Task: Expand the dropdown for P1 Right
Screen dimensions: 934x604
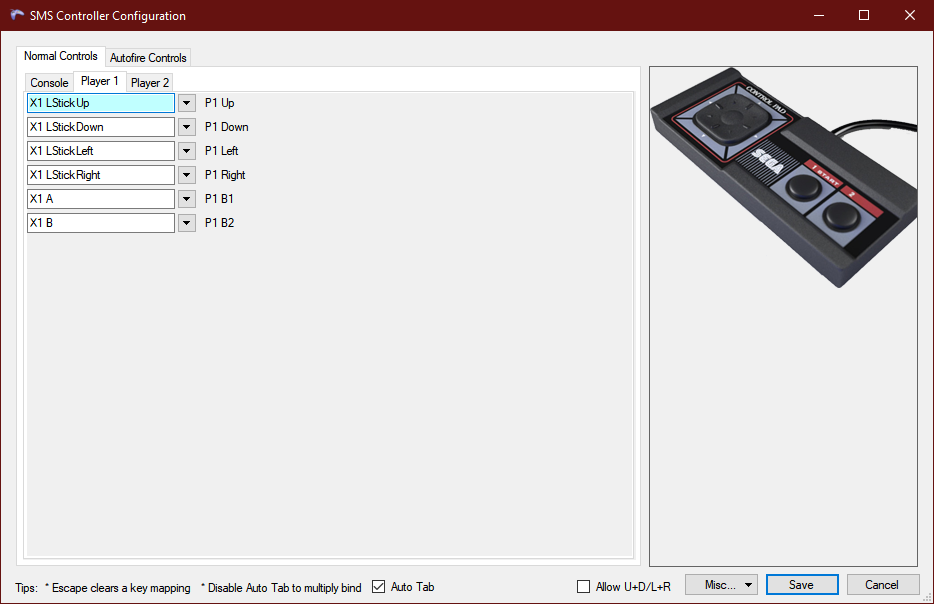Action: pyautogui.click(x=186, y=175)
